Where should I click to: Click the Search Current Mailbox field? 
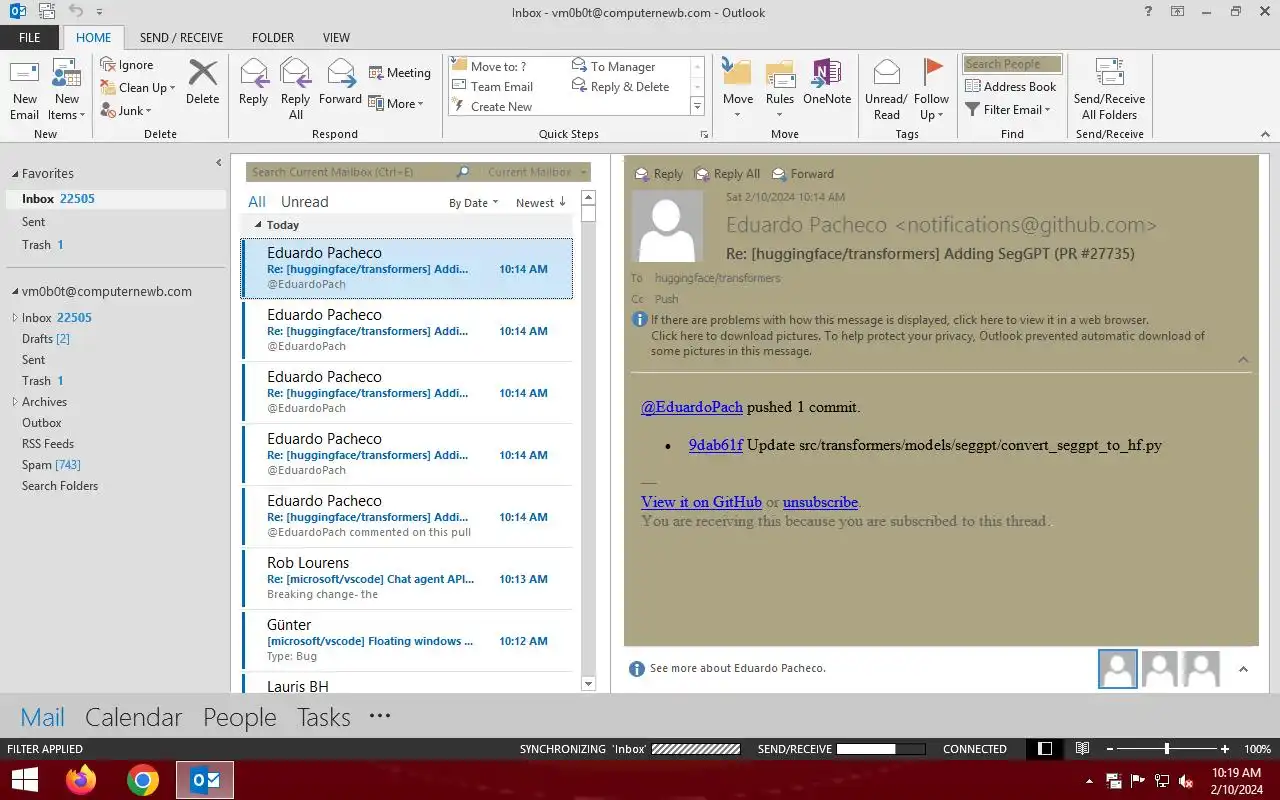click(x=350, y=172)
